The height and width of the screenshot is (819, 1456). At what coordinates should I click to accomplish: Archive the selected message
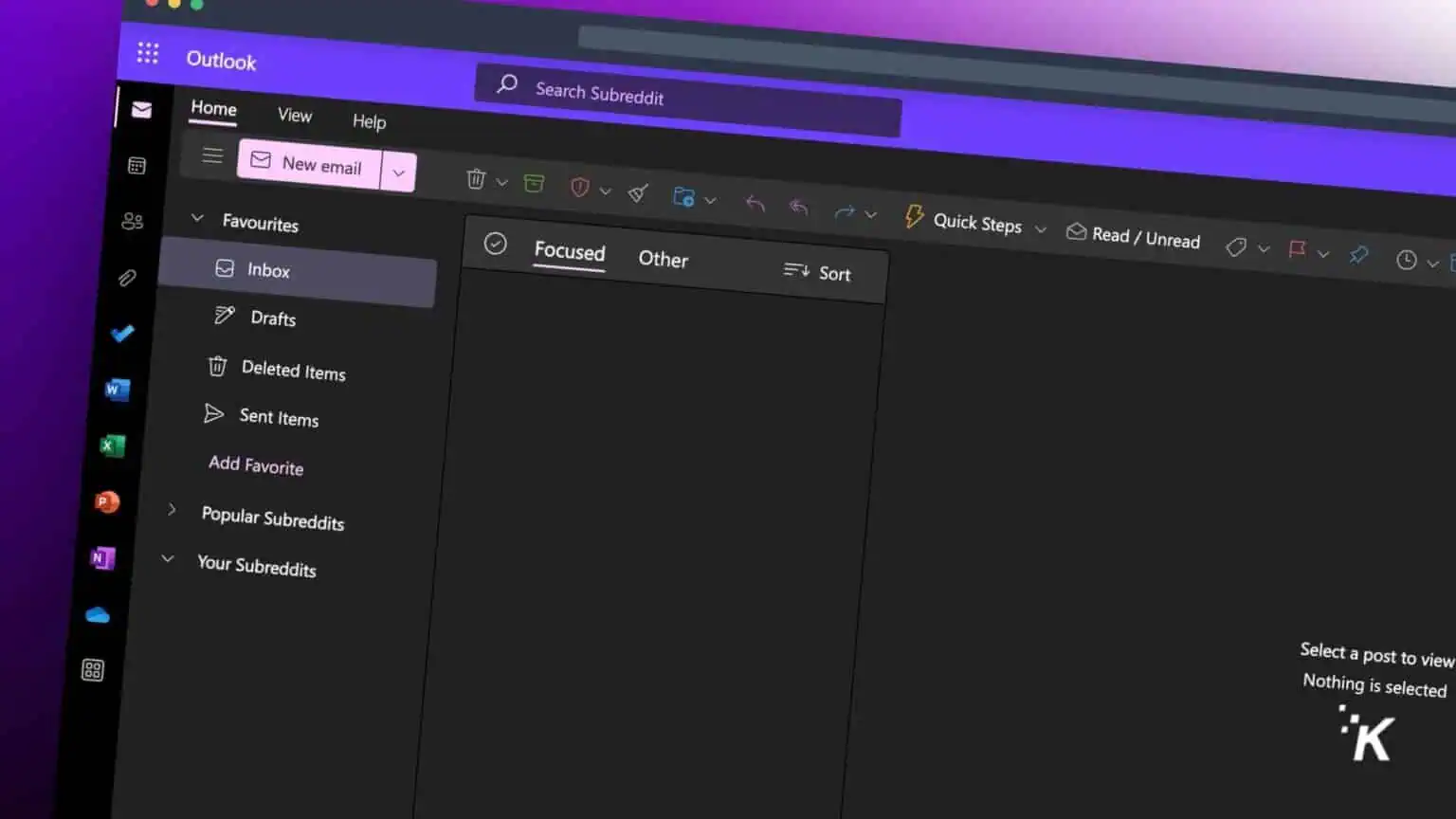[x=534, y=181]
